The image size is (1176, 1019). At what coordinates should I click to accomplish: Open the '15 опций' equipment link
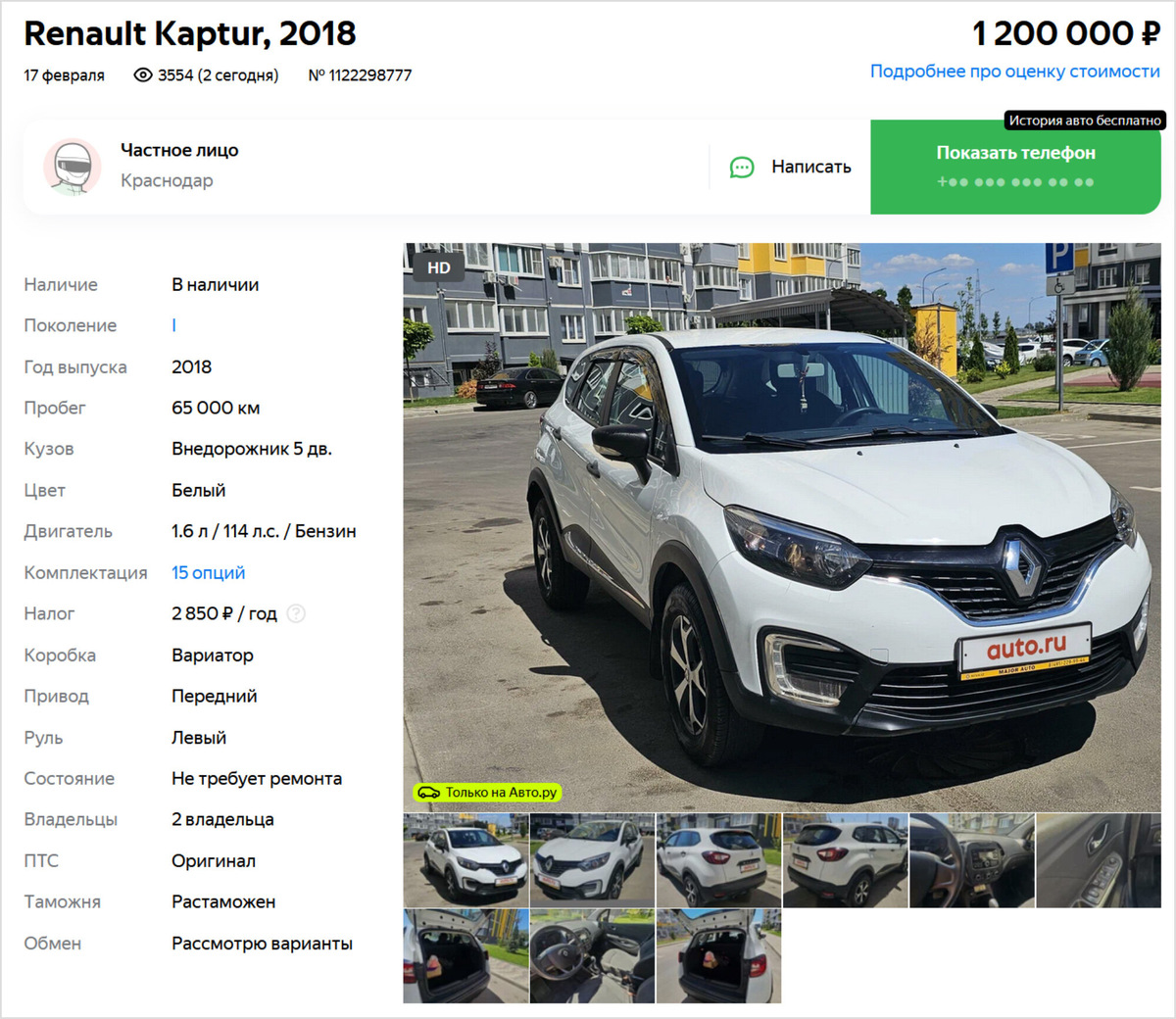[x=209, y=572]
